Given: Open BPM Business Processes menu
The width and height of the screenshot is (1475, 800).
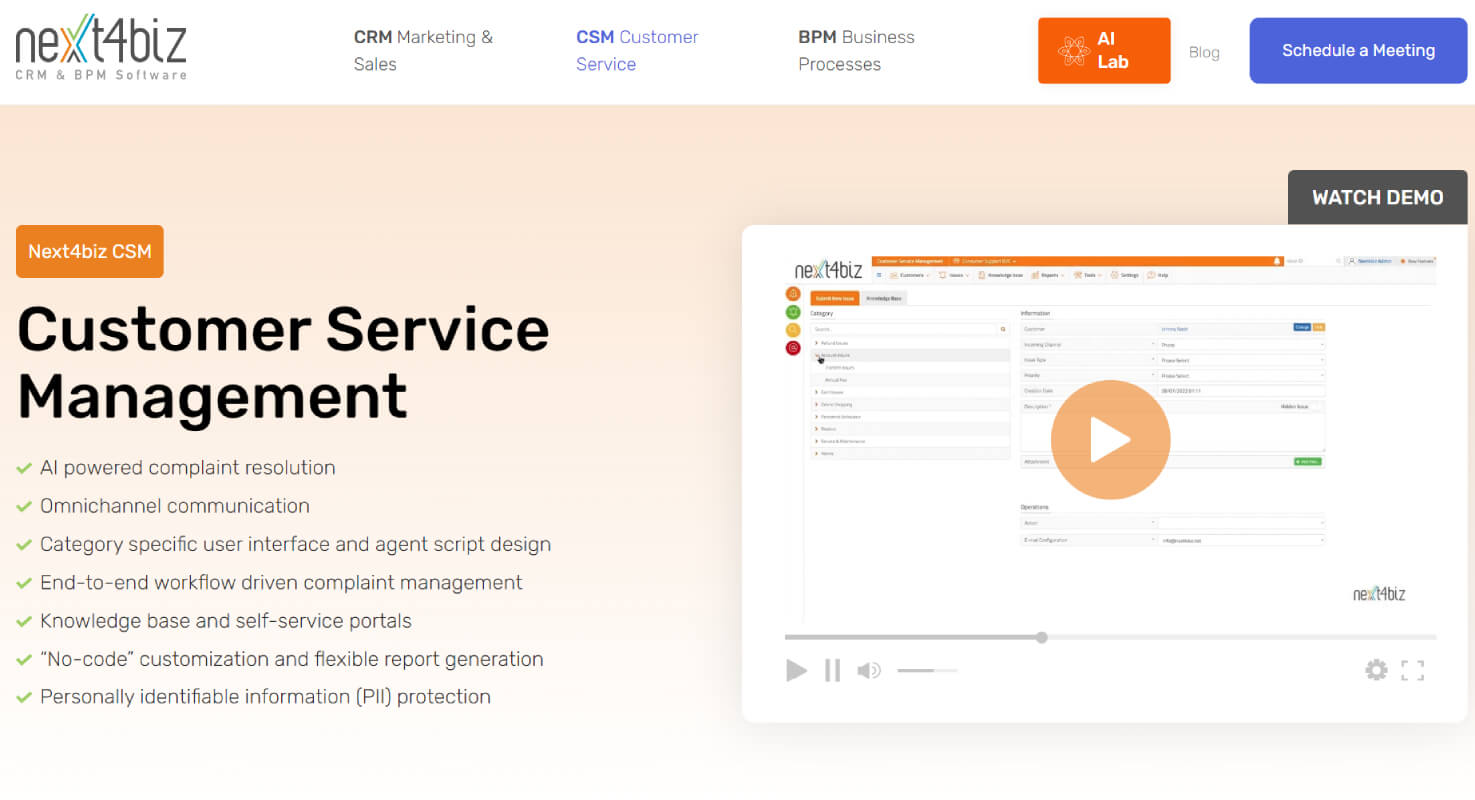Looking at the screenshot, I should pos(856,50).
